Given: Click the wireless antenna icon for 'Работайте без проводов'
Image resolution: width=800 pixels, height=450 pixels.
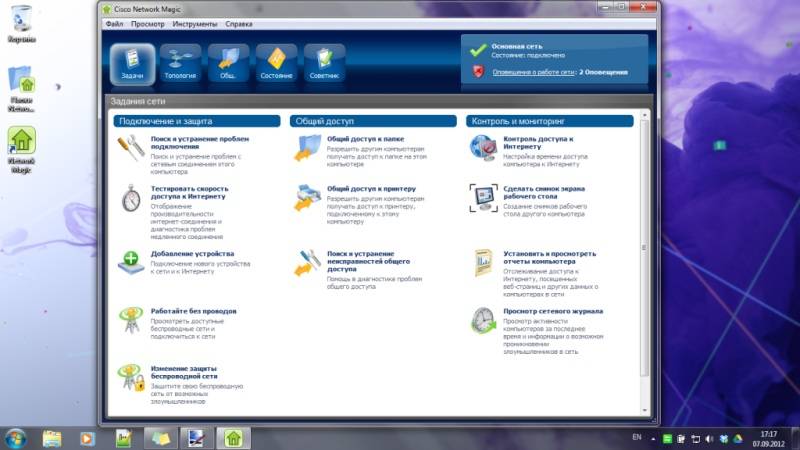Looking at the screenshot, I should tap(131, 319).
